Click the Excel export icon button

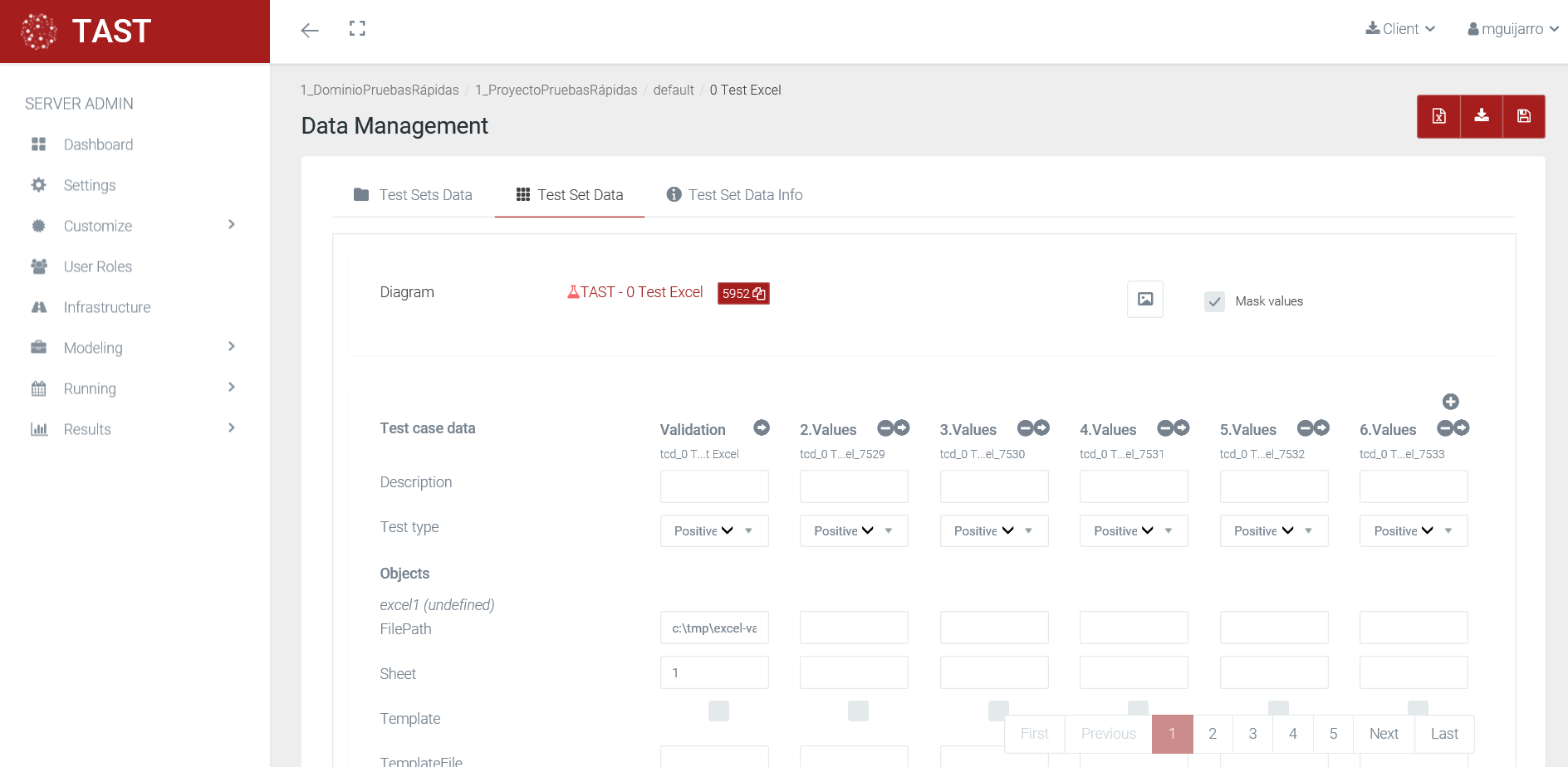point(1438,116)
